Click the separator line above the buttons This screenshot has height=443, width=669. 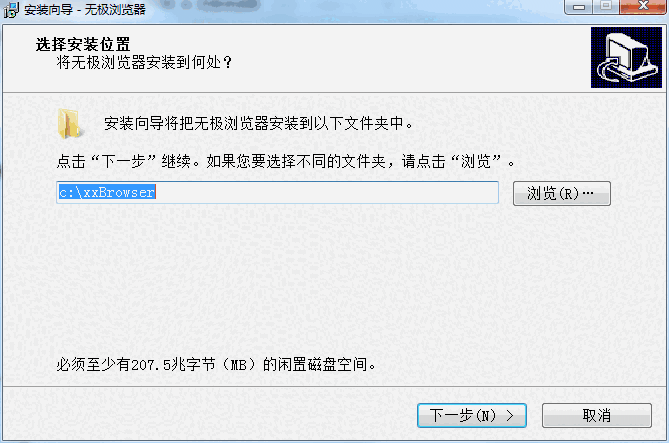(334, 387)
